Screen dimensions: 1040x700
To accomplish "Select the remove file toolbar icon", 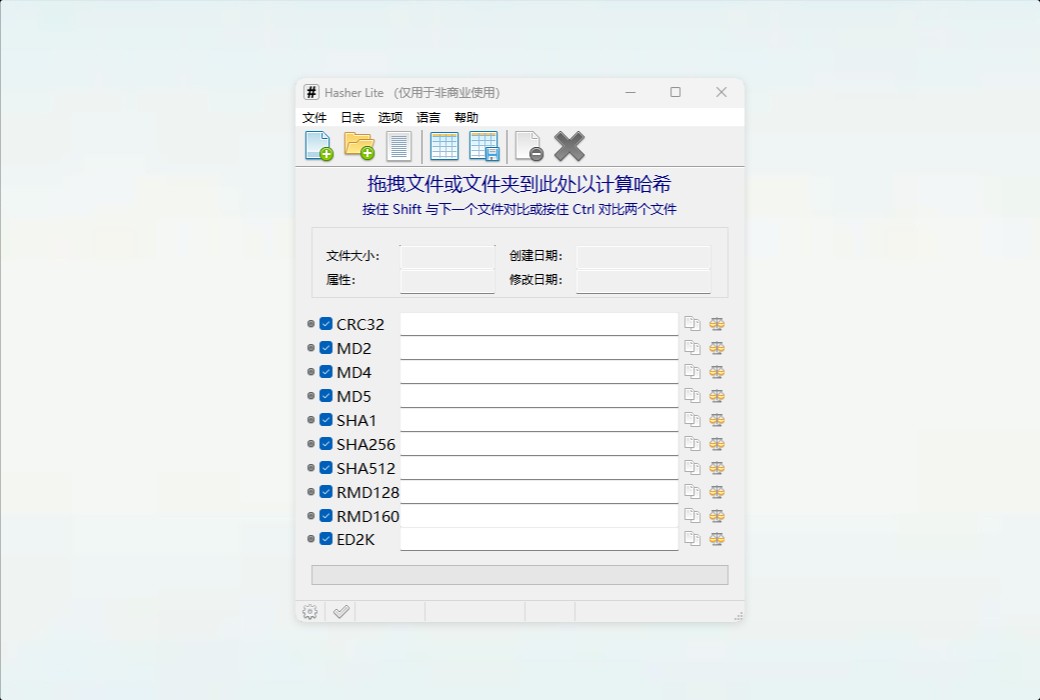I will tap(527, 145).
